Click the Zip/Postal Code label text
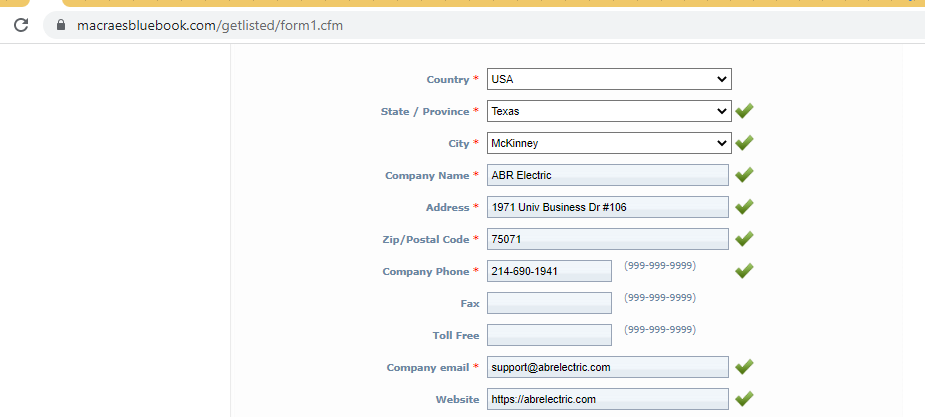 [426, 239]
